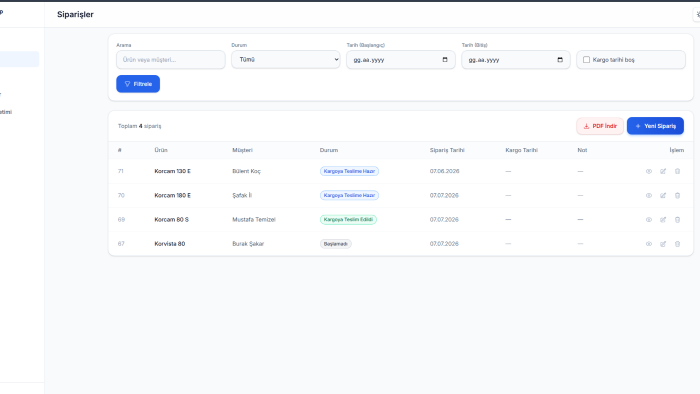Delete order 71 Korcam 130 E

point(677,171)
